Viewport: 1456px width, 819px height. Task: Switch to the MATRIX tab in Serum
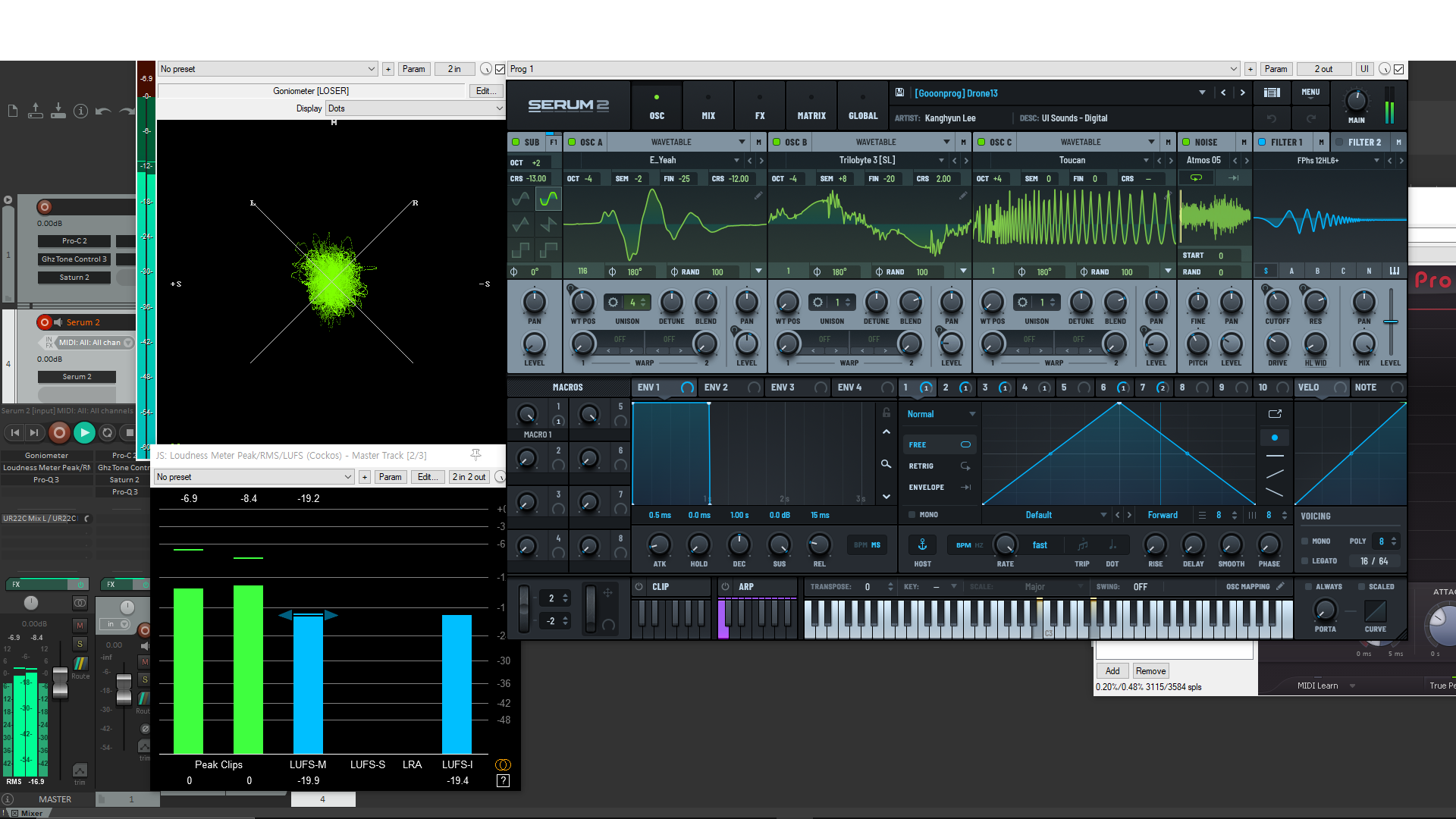pos(811,105)
